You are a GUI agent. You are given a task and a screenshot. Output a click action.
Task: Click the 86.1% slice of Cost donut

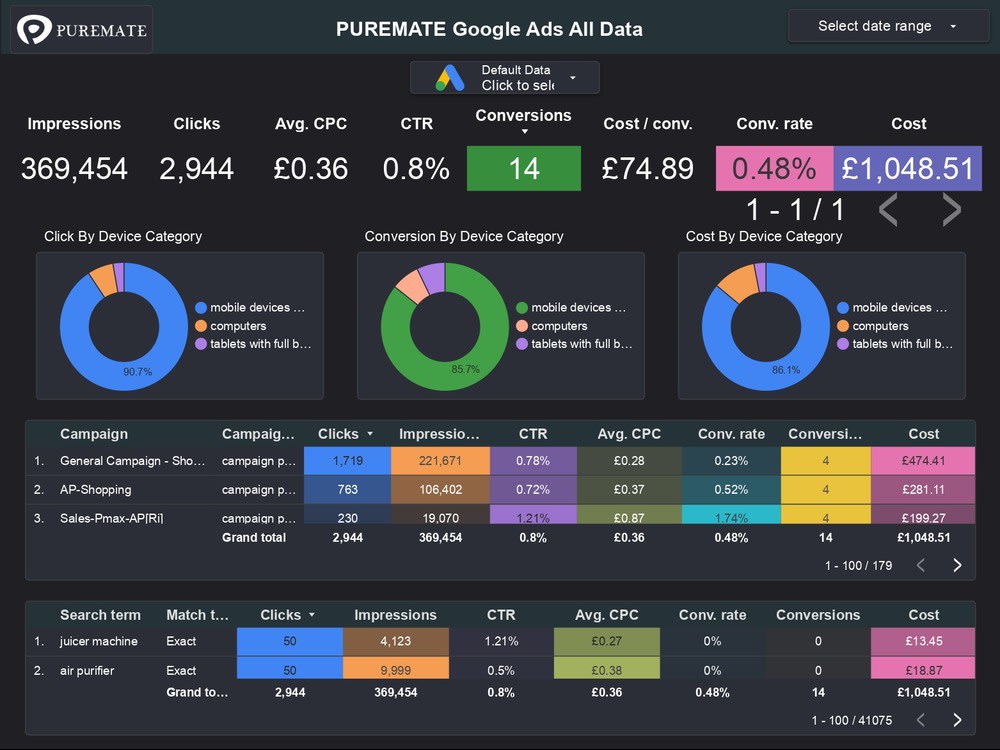click(x=786, y=369)
